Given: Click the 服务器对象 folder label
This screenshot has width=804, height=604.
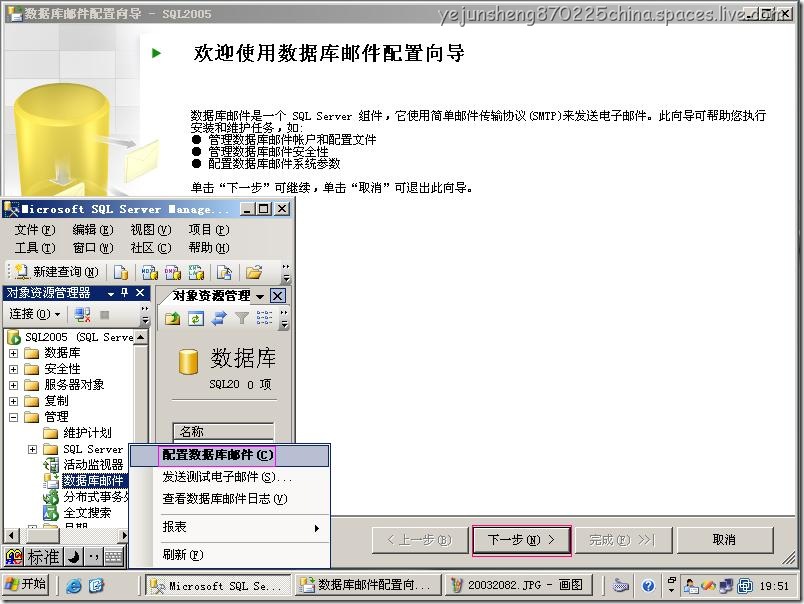Looking at the screenshot, I should coord(74,385).
